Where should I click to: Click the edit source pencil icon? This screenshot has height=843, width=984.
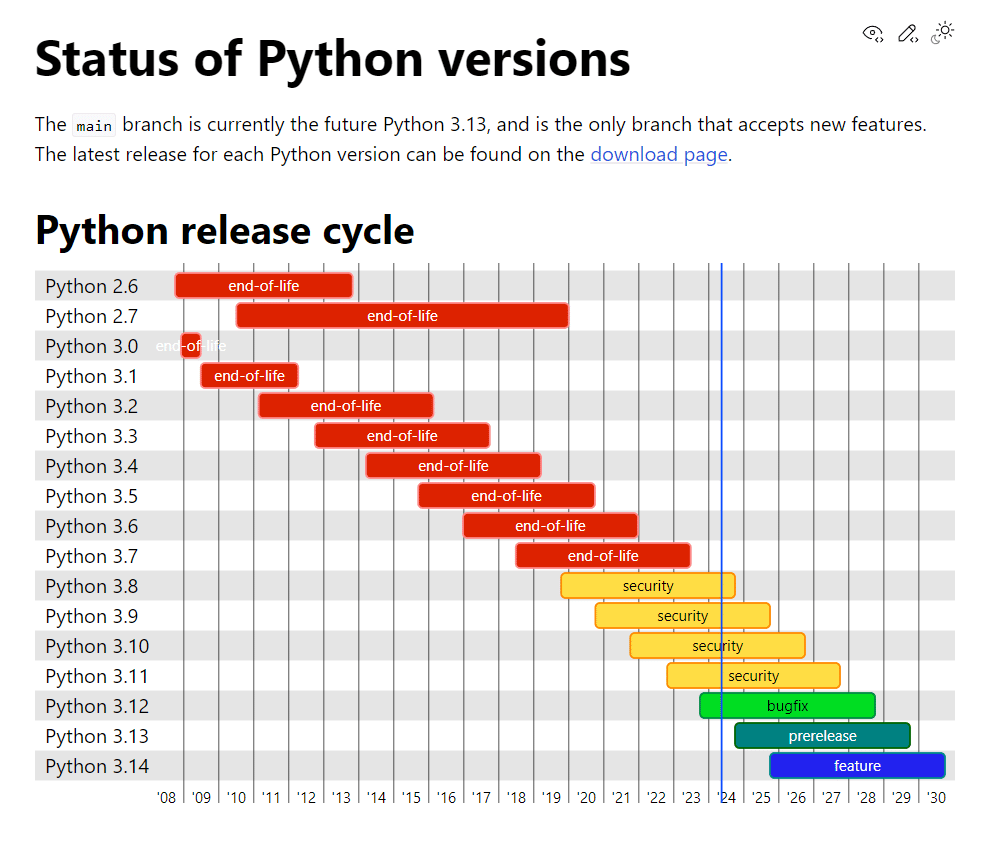[x=907, y=33]
